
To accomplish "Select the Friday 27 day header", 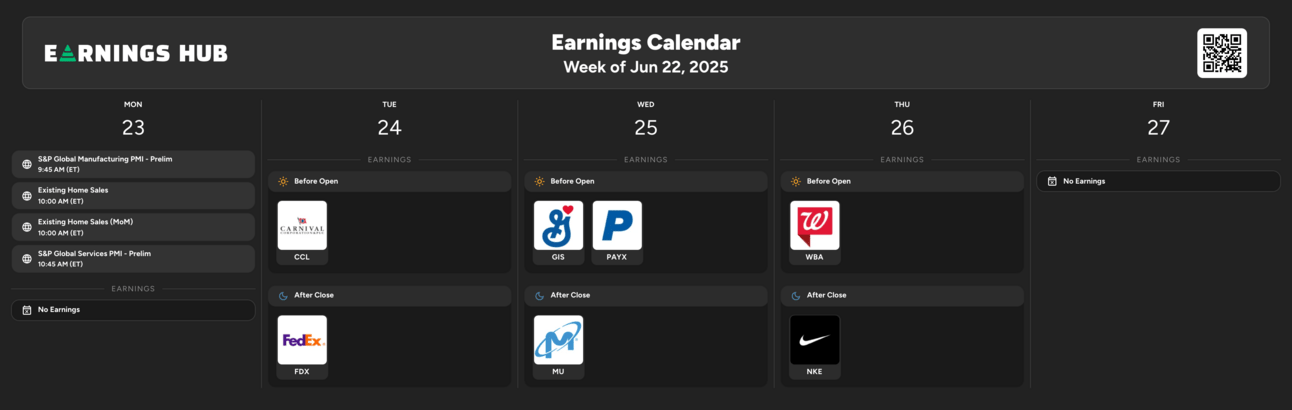I will [1158, 119].
